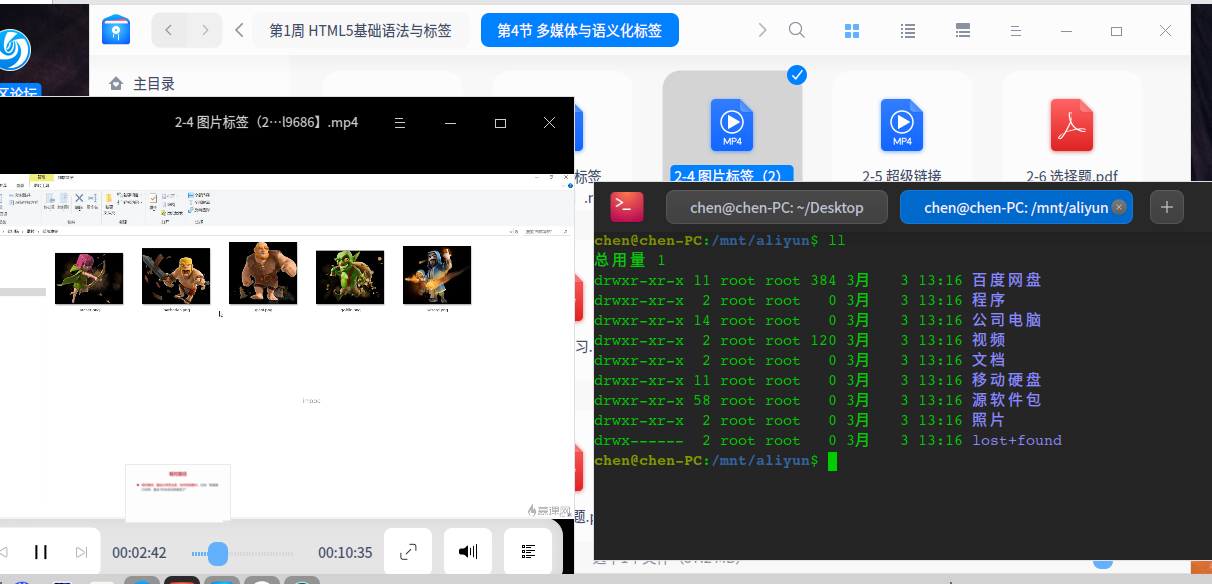This screenshot has width=1212, height=584.
Task: Pause the video with the pause button
Action: click(x=41, y=552)
